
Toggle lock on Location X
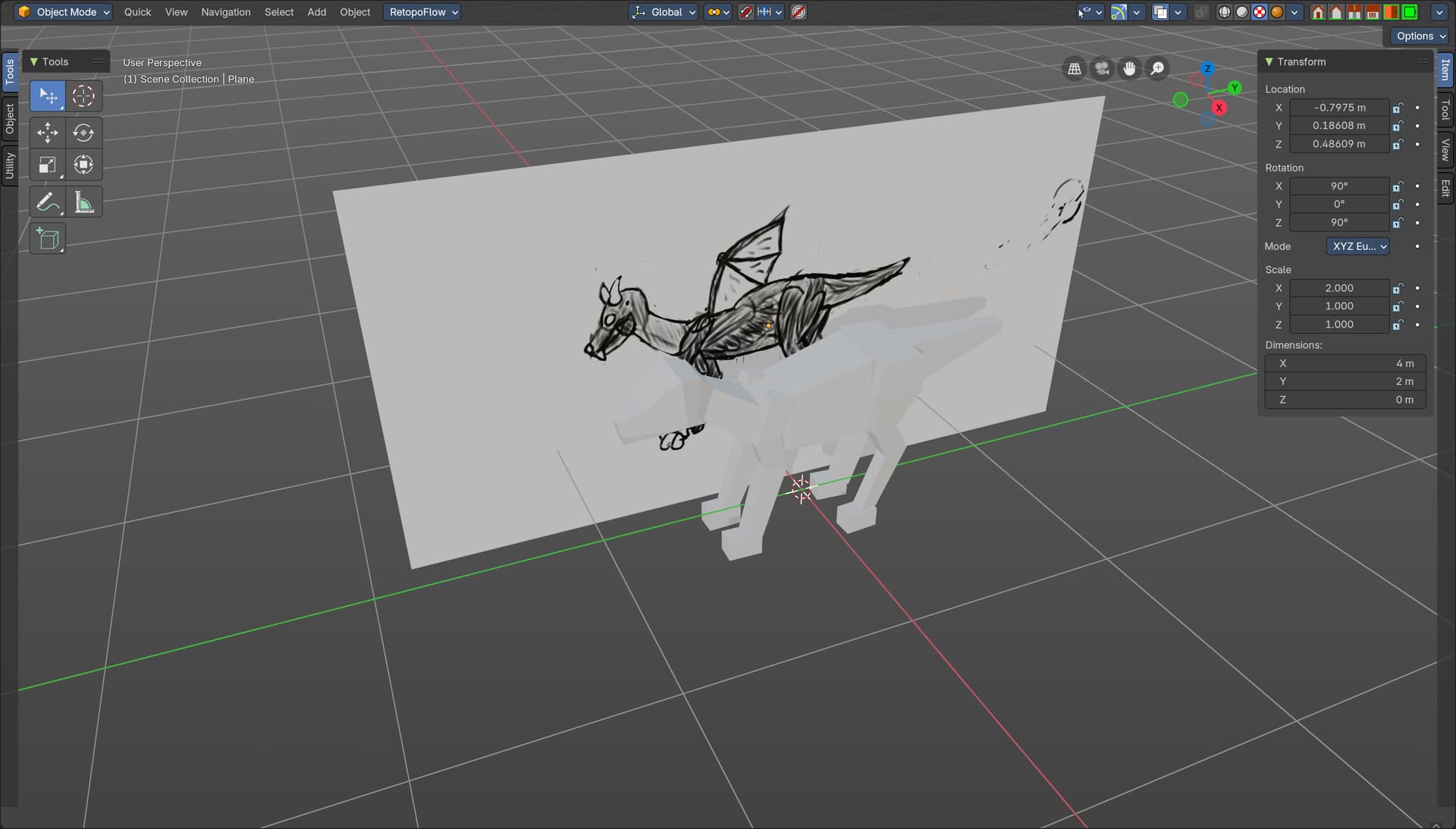[1398, 108]
